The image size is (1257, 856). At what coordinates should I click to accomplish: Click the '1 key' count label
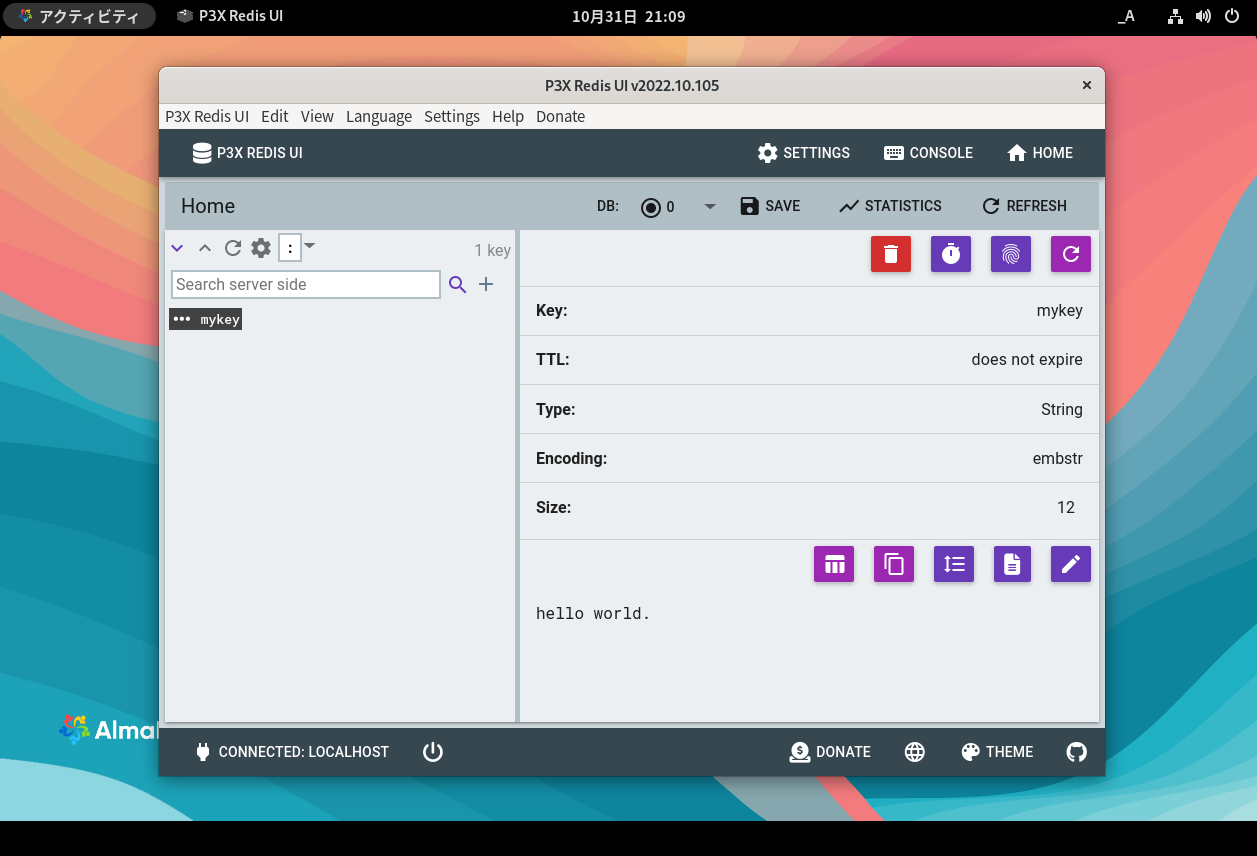click(493, 250)
